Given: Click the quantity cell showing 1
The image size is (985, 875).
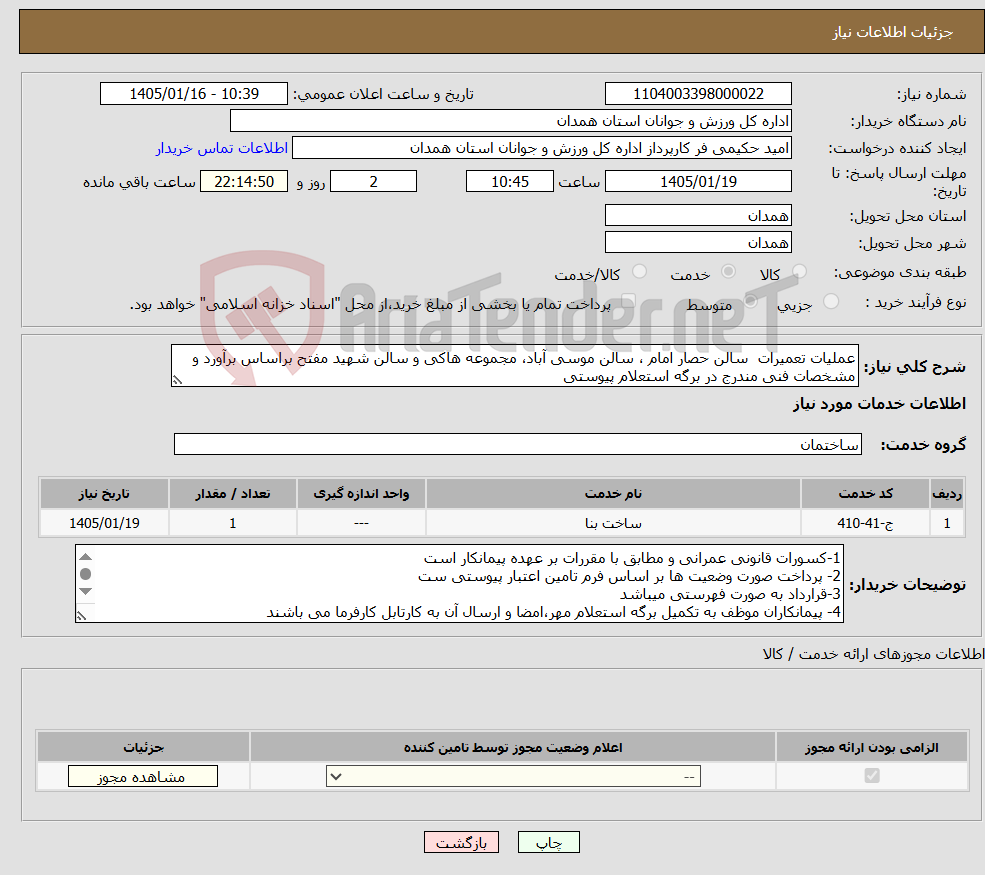Looking at the screenshot, I should (232, 523).
